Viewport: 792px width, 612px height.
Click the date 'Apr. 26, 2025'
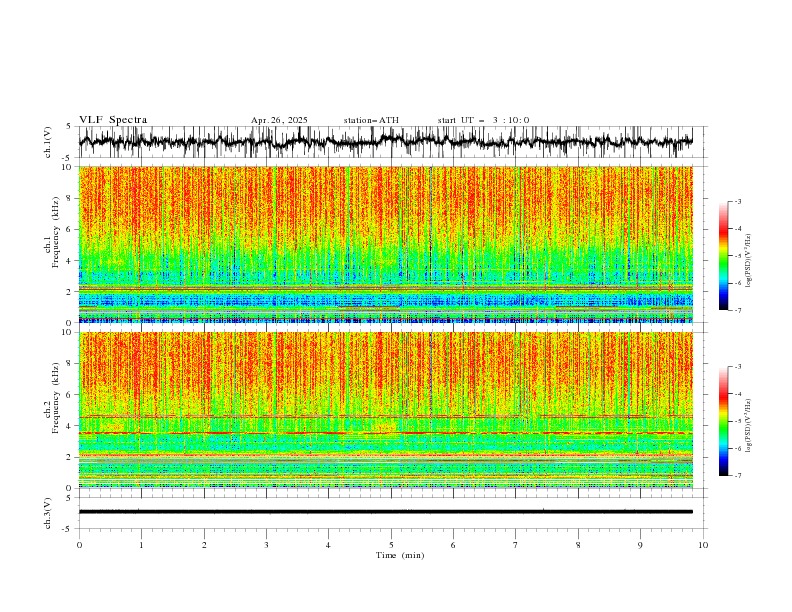tap(279, 120)
